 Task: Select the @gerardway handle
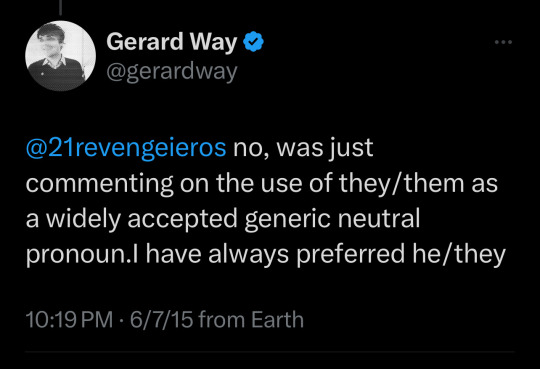[172, 72]
